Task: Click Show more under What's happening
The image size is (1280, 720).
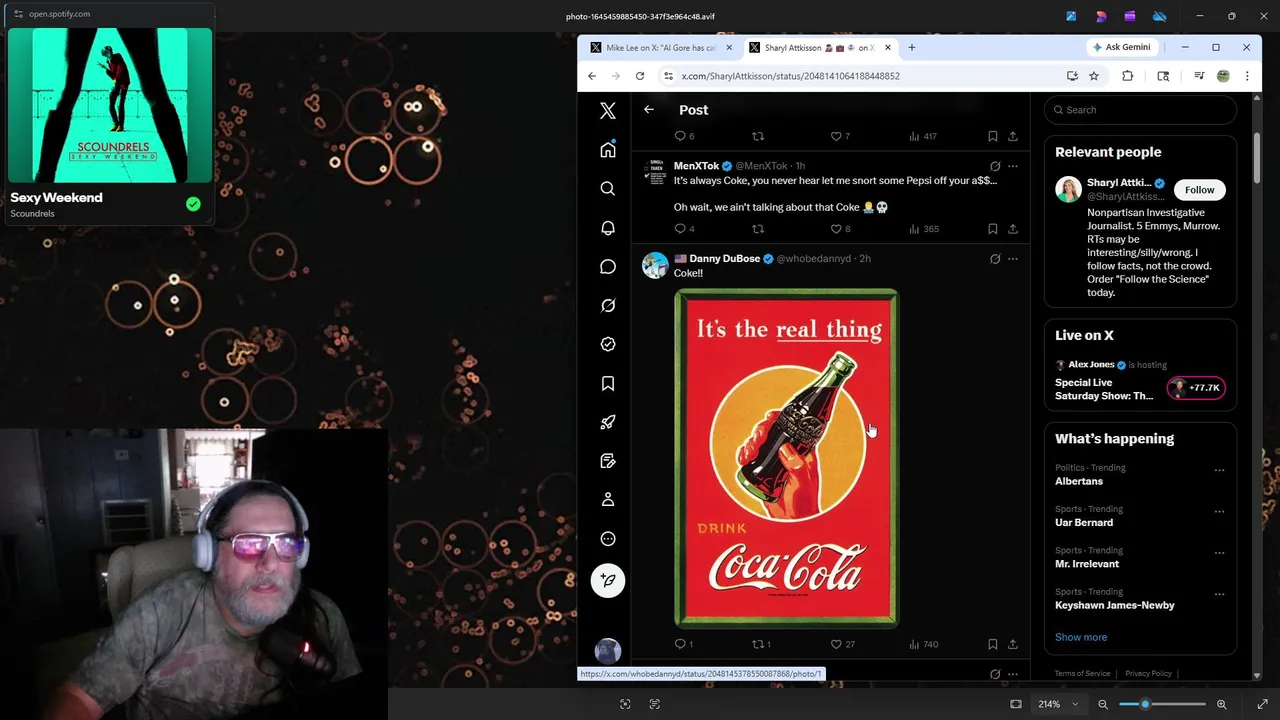Action: pyautogui.click(x=1080, y=637)
